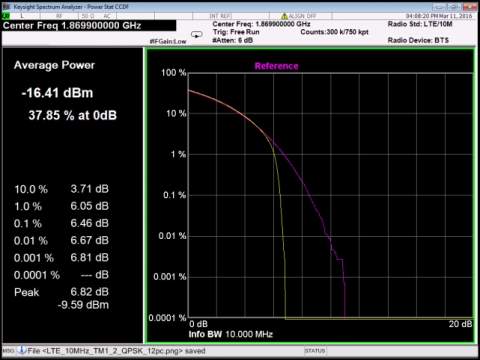This screenshot has width=480, height=360.
Task: Click the Keysight application icon in title bar
Action: [x=6, y=7]
